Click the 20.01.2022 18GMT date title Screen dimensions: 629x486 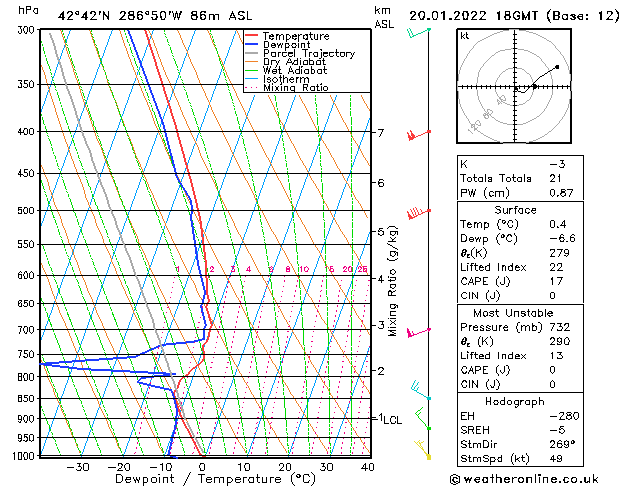click(473, 16)
